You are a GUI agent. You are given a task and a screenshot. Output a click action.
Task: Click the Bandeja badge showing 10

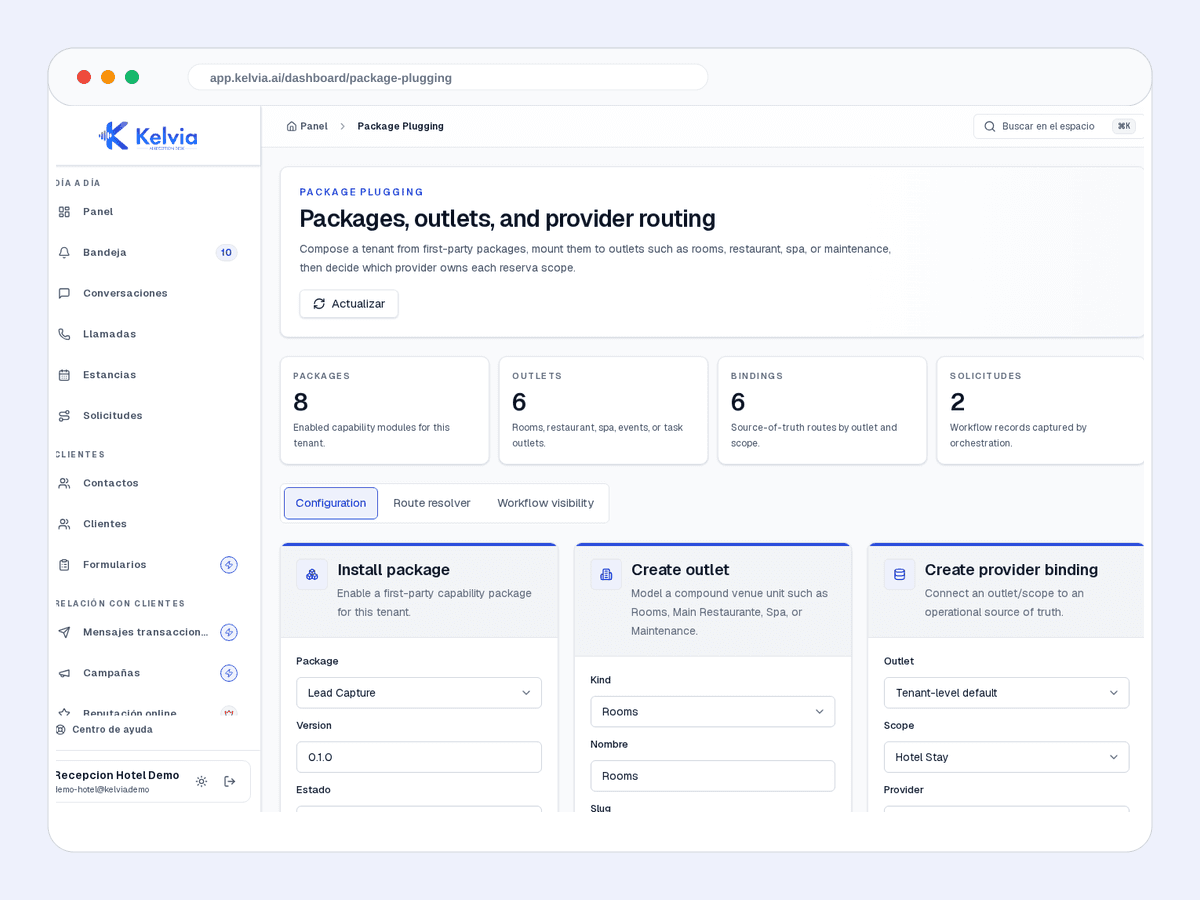(226, 253)
